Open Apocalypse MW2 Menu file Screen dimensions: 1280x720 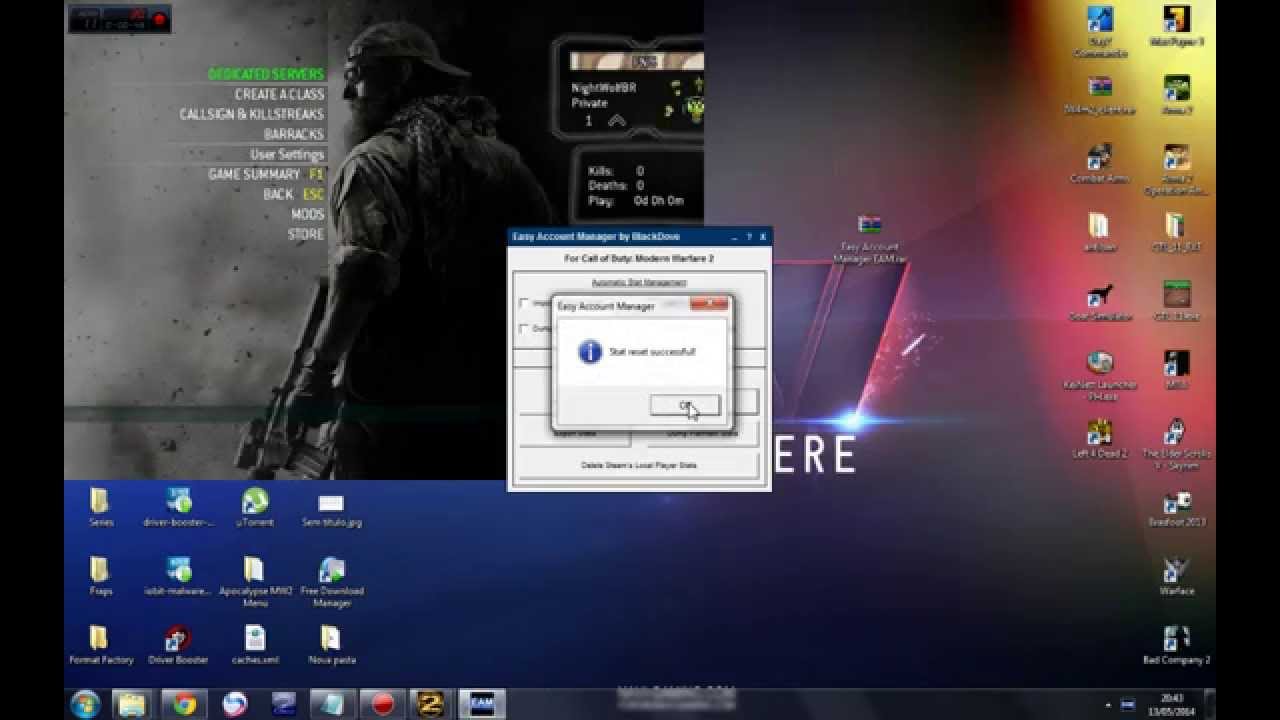255,581
